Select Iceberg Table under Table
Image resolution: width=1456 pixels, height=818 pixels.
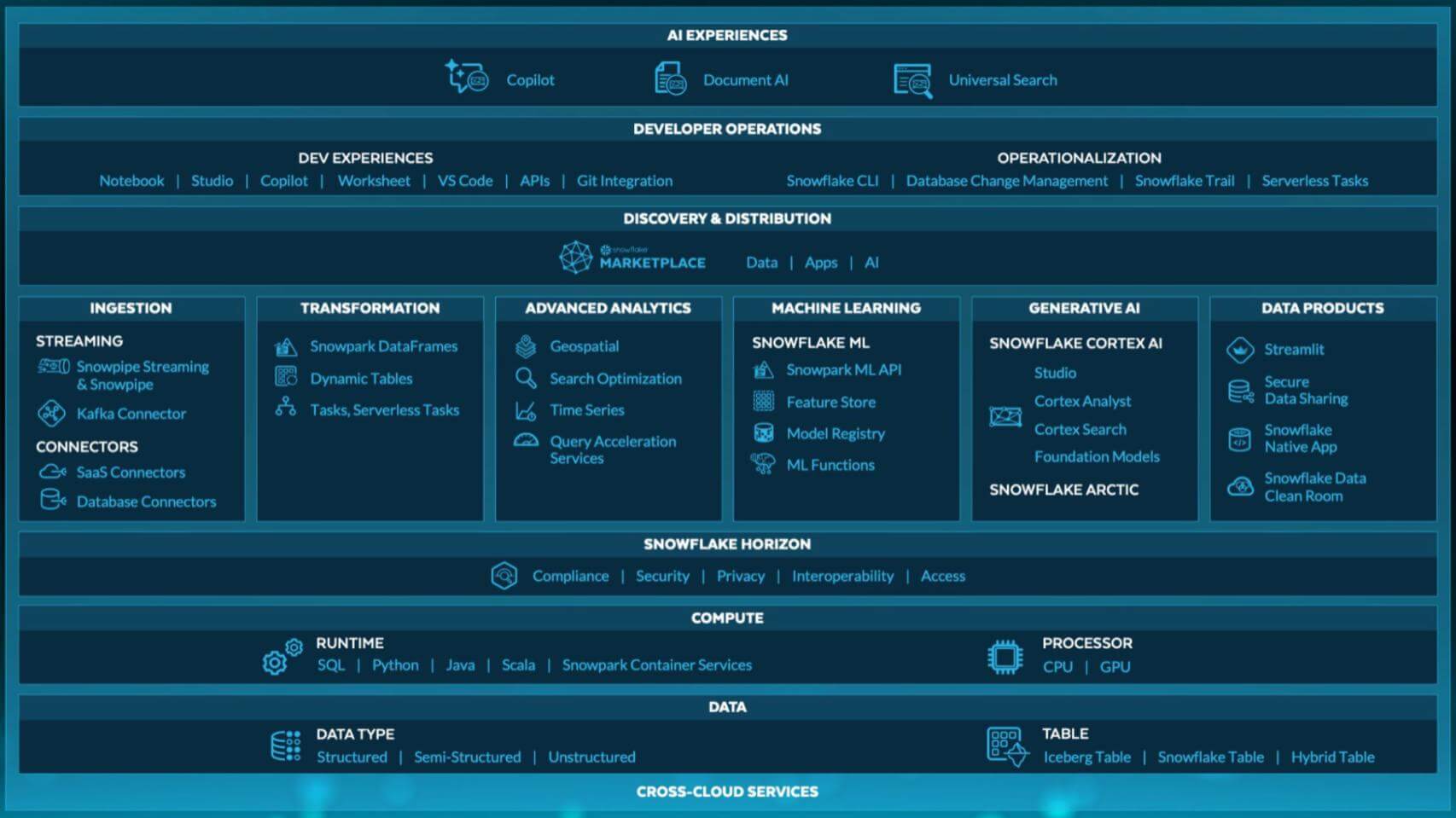coord(1086,757)
